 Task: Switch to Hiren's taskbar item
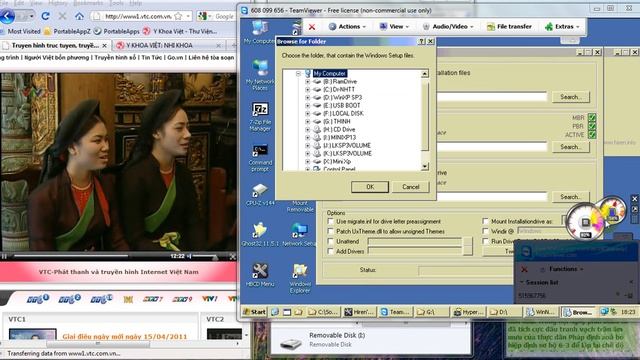[x=359, y=312]
